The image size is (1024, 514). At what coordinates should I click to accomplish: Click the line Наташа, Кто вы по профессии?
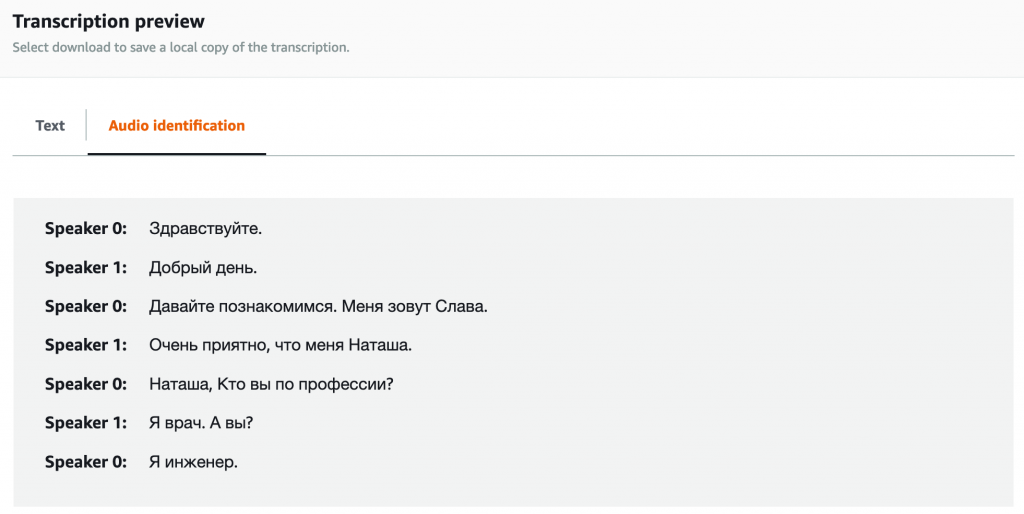pos(271,384)
